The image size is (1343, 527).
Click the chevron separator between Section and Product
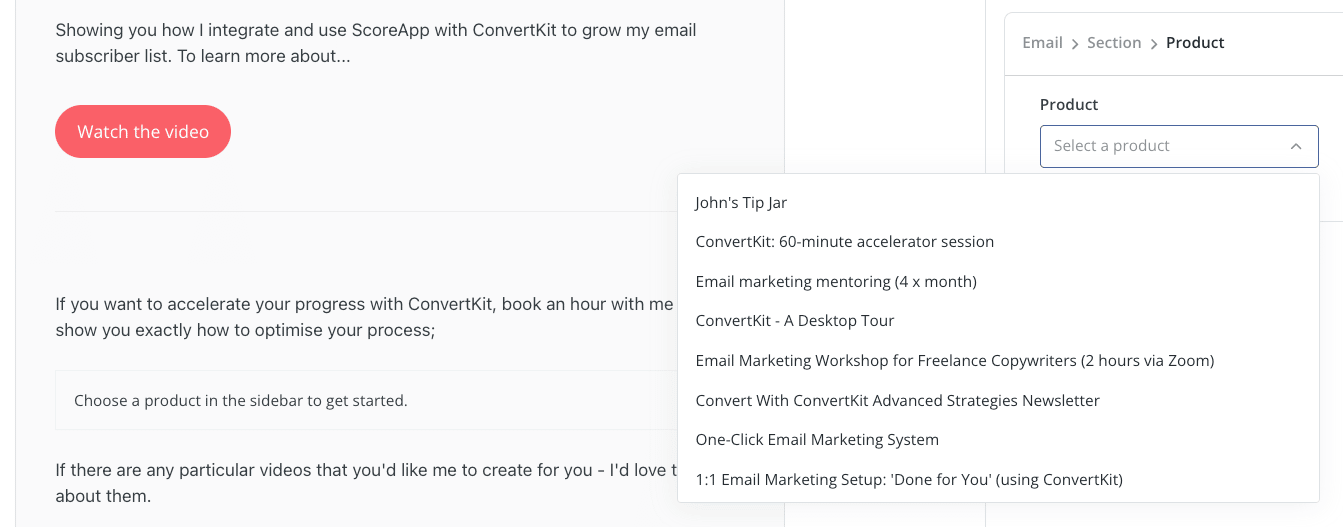pyautogui.click(x=1154, y=43)
